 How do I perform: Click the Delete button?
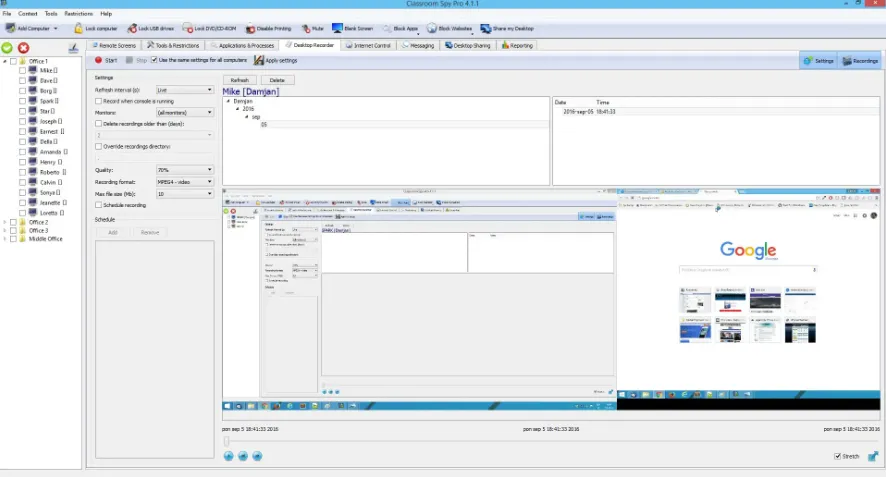[277, 80]
